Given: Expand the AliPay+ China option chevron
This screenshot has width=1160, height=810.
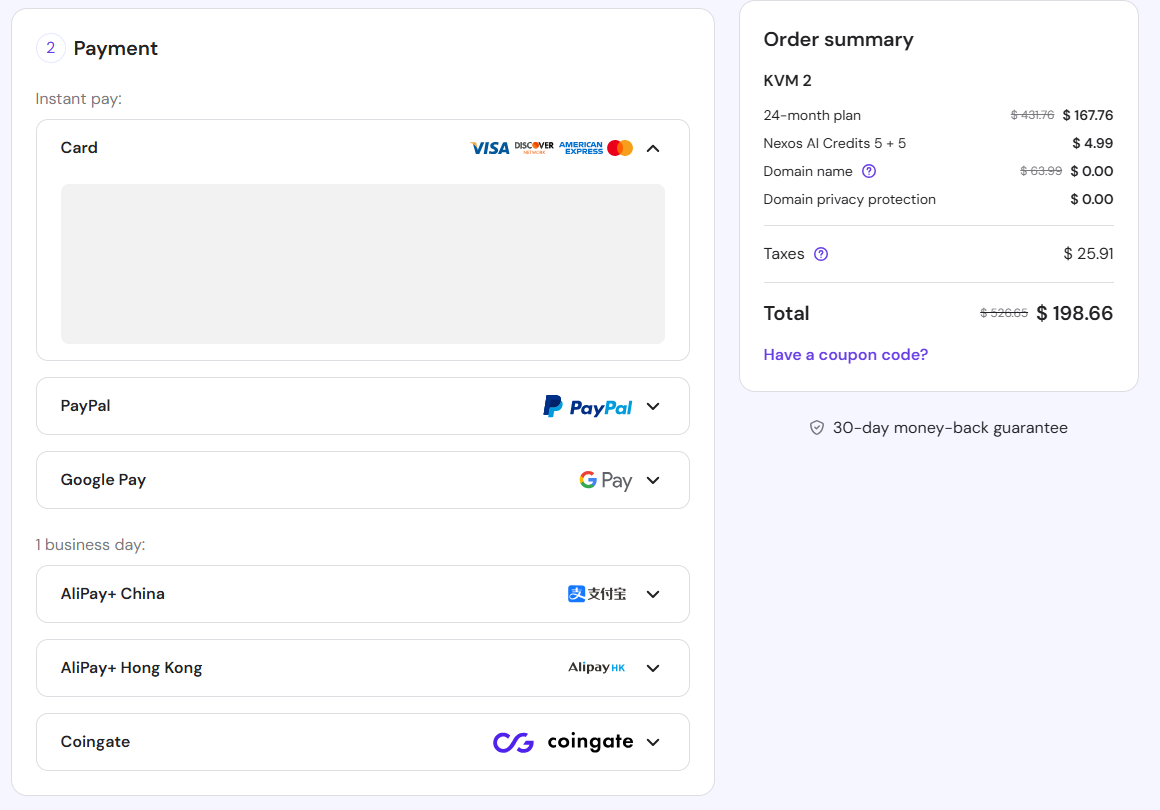Looking at the screenshot, I should coord(652,594).
